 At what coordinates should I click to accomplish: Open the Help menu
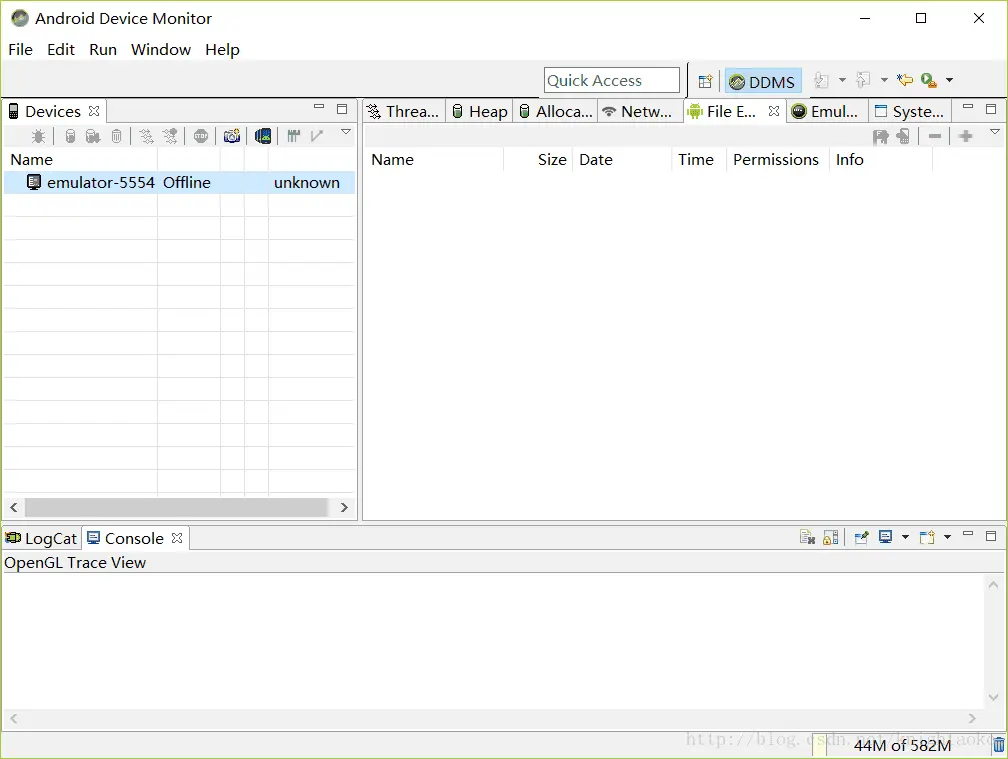point(222,49)
